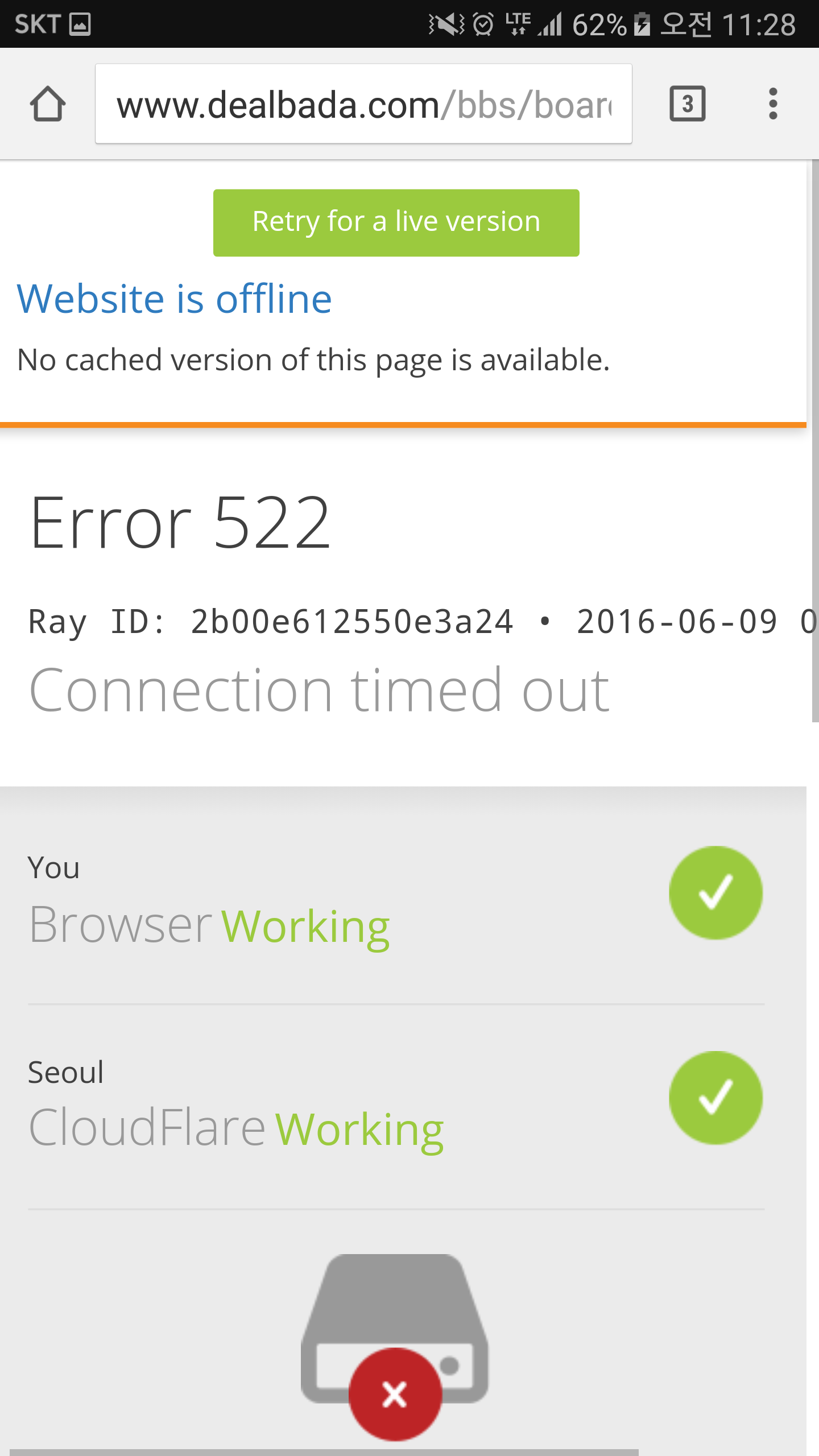Tap the browser home icon
This screenshot has width=819, height=1456.
click(x=48, y=104)
